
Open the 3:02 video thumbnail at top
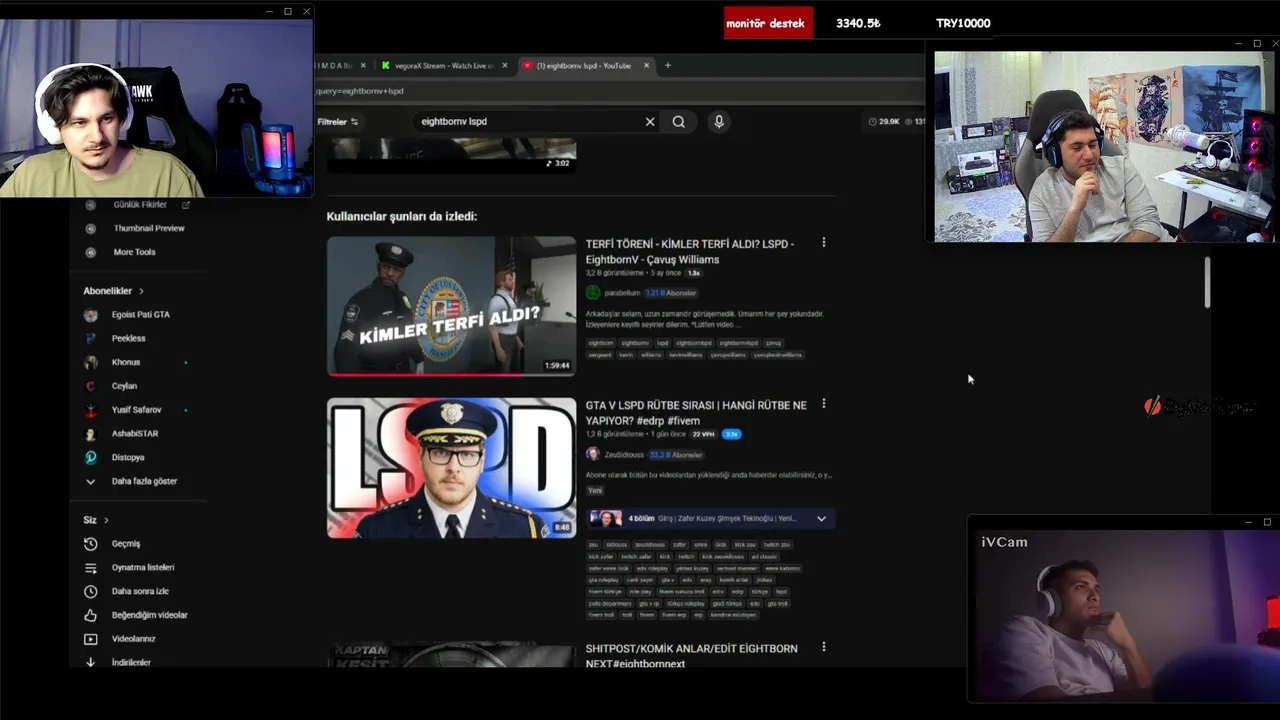[x=451, y=155]
